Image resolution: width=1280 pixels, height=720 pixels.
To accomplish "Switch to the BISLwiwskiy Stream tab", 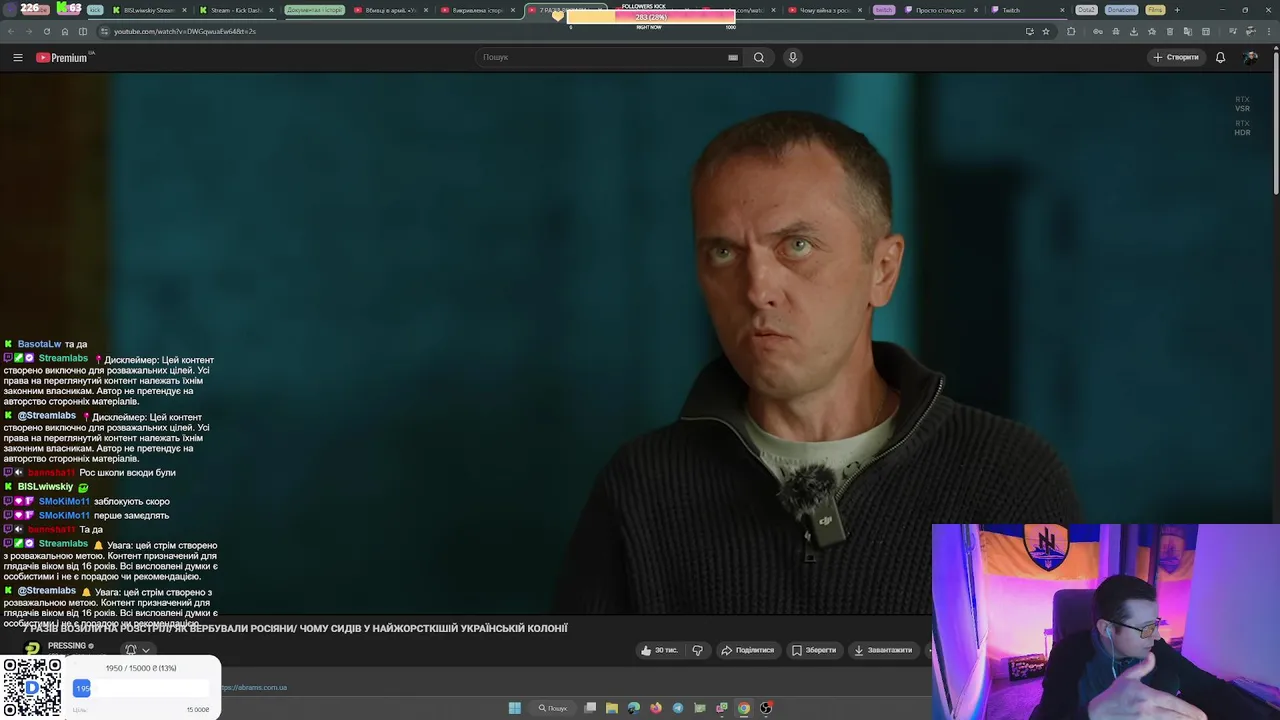I will [x=148, y=10].
